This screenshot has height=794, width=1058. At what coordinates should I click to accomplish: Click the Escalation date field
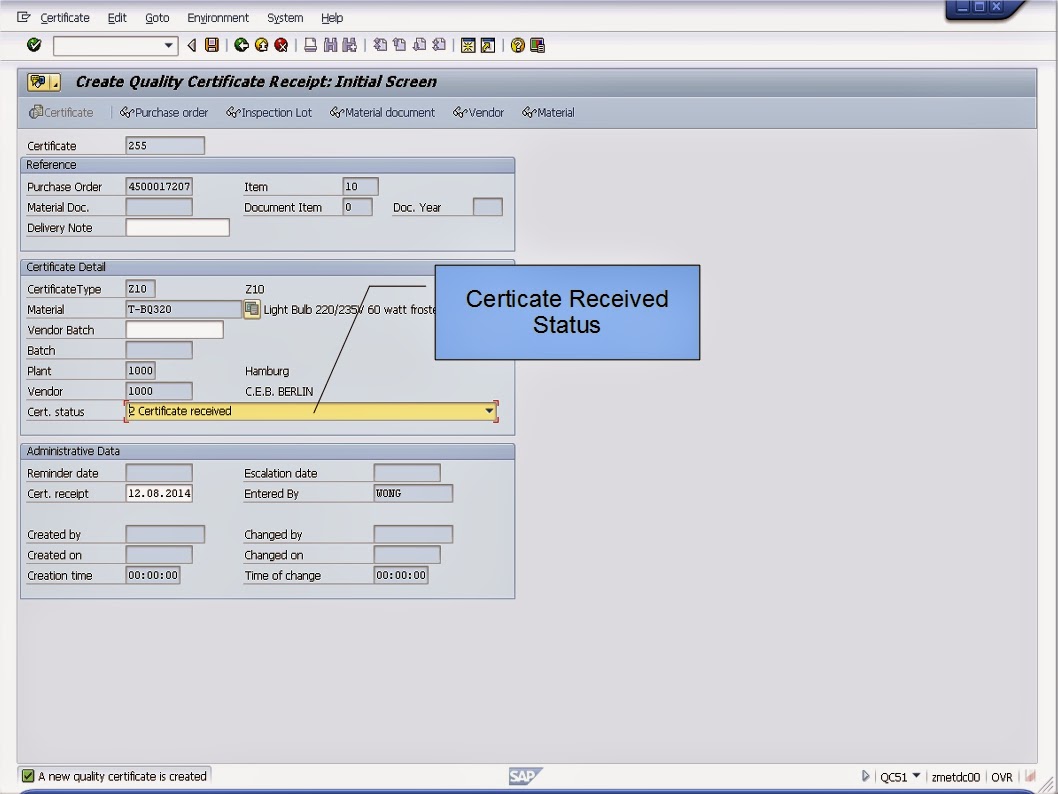click(407, 473)
